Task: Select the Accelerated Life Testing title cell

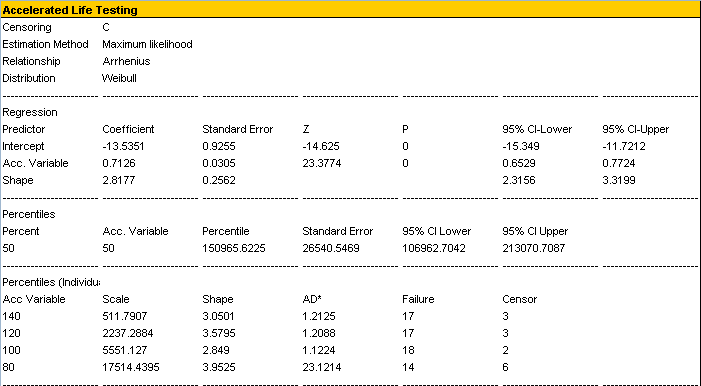Action: 70,10
